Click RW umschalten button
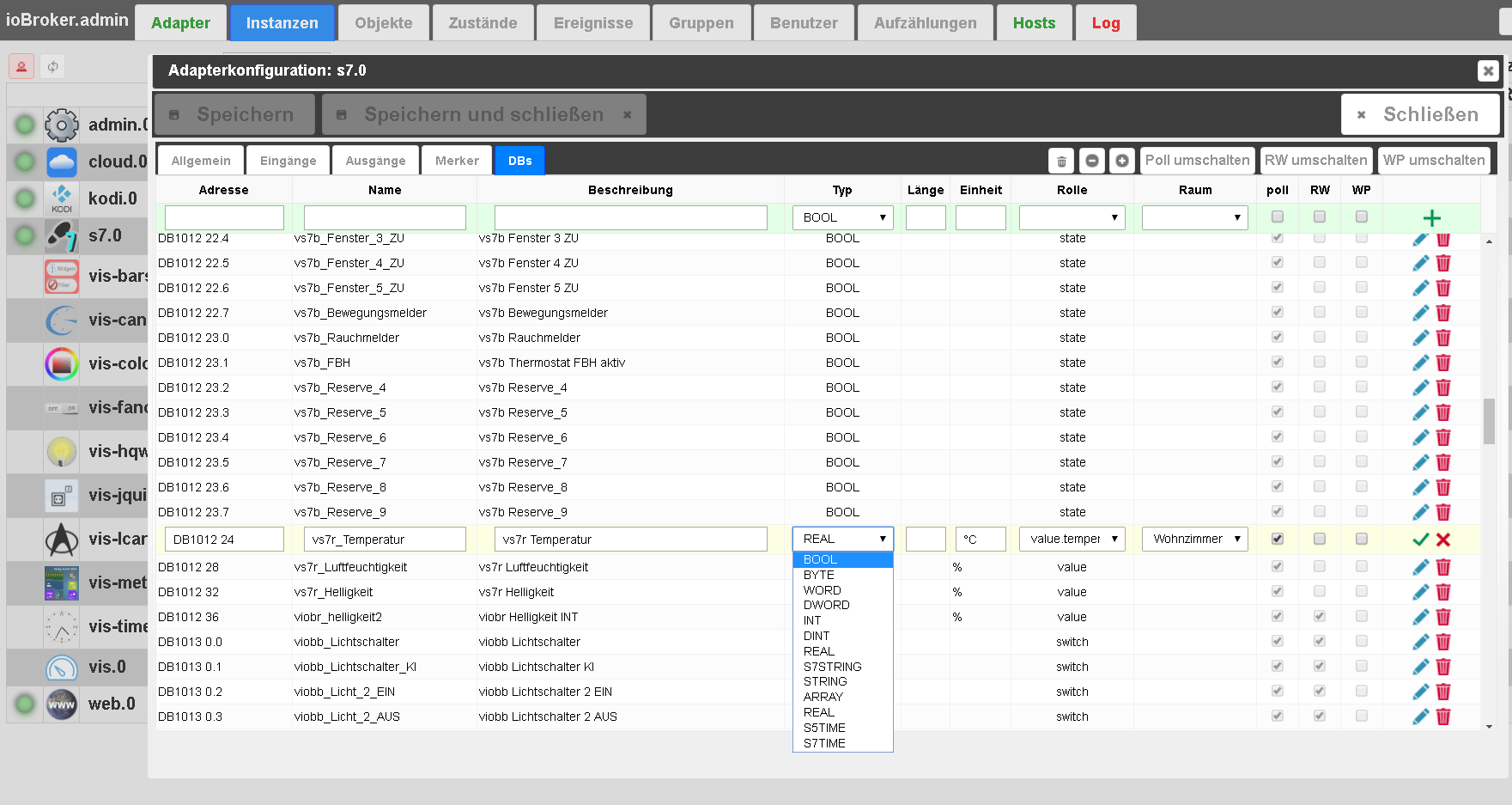 click(1315, 161)
